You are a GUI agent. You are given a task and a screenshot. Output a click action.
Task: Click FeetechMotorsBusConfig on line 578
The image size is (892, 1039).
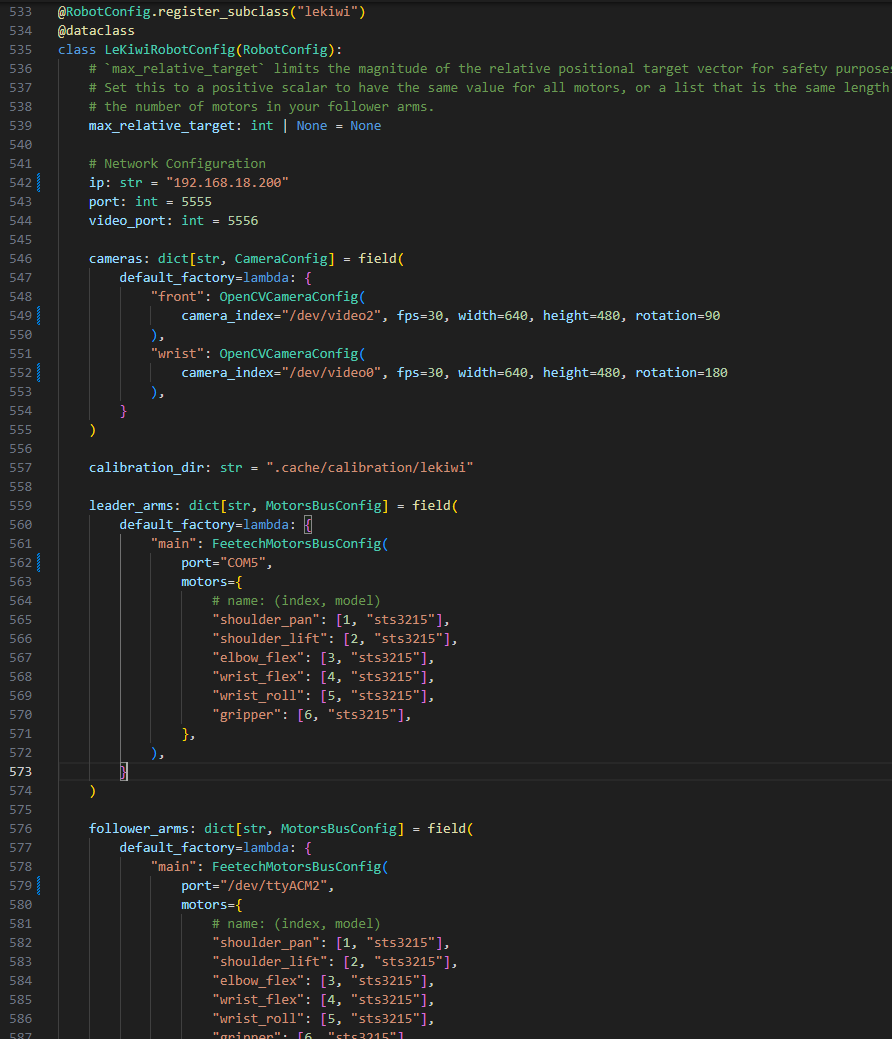[x=296, y=867]
